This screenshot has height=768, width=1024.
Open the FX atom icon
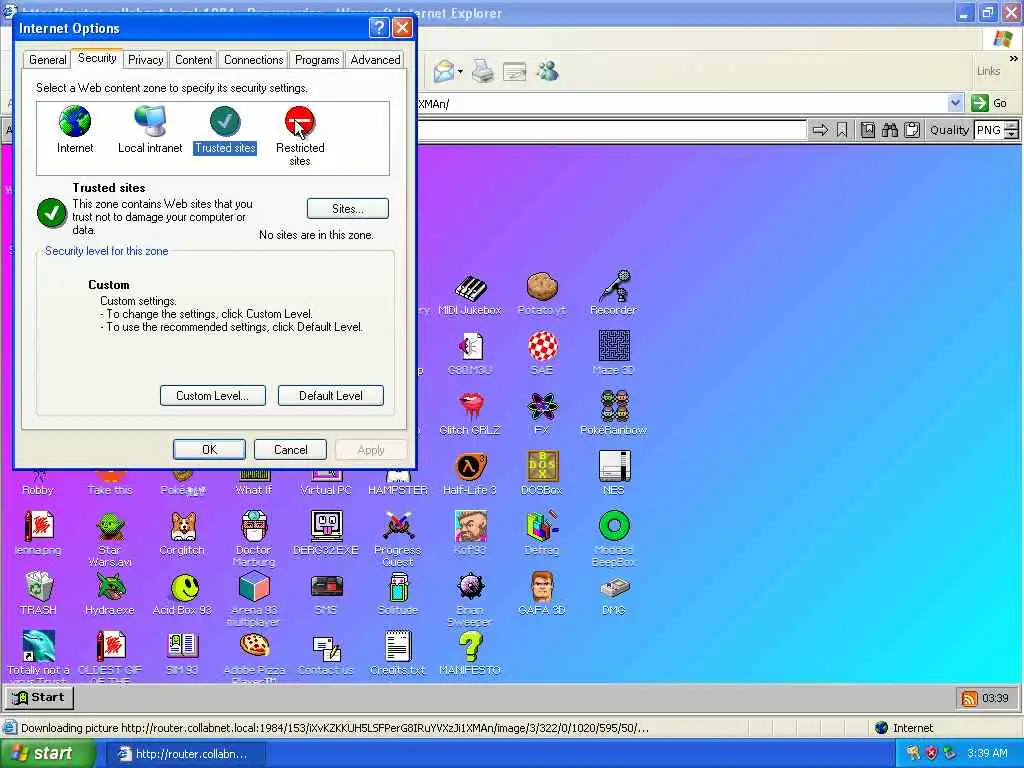click(x=542, y=406)
